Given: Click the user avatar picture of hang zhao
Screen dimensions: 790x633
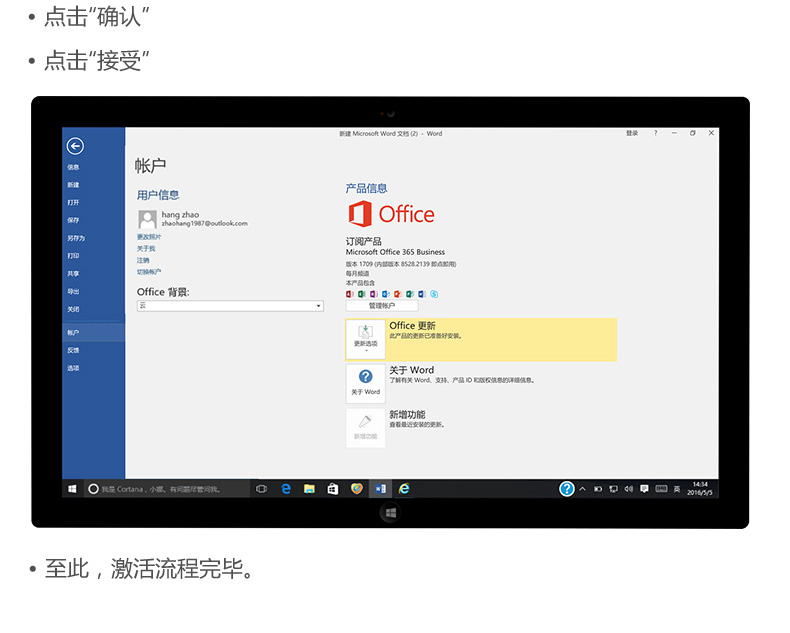Looking at the screenshot, I should [147, 219].
